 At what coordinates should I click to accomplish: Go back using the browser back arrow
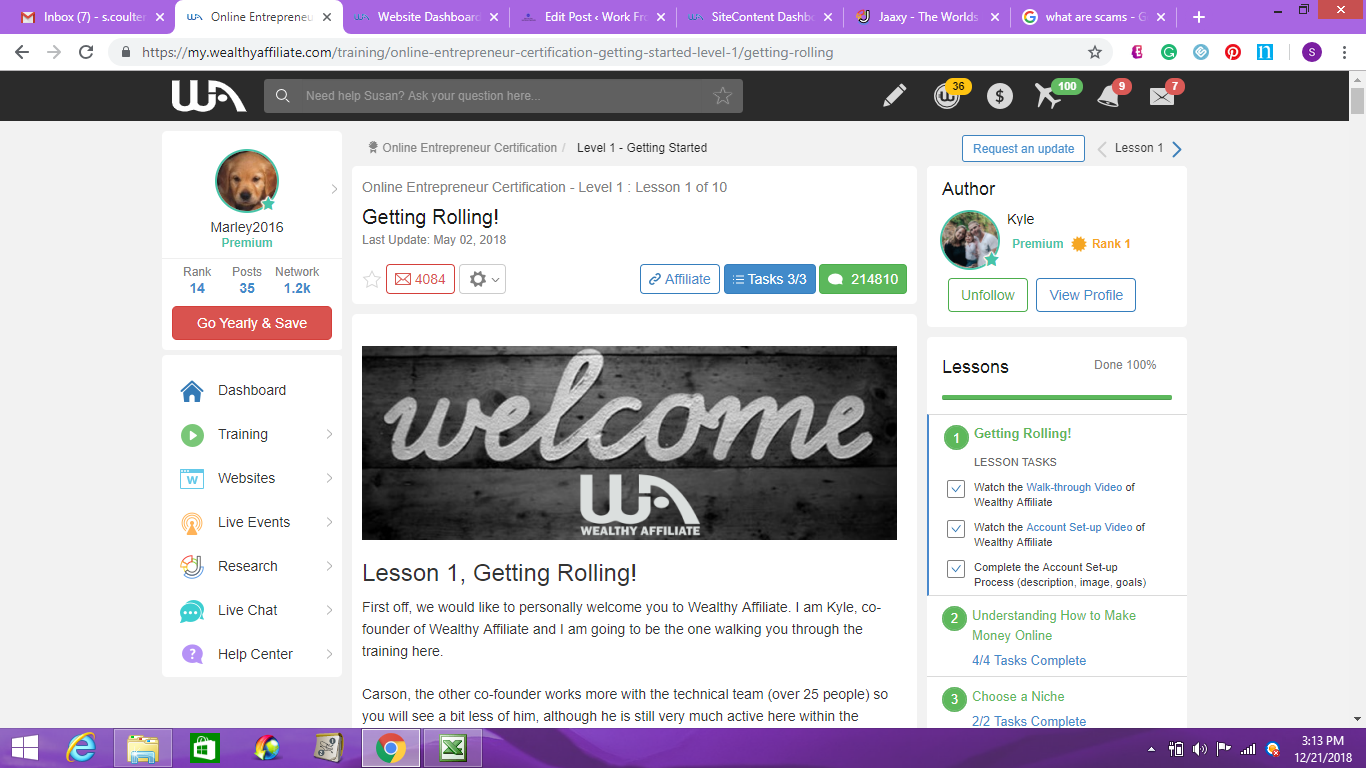pos(22,52)
